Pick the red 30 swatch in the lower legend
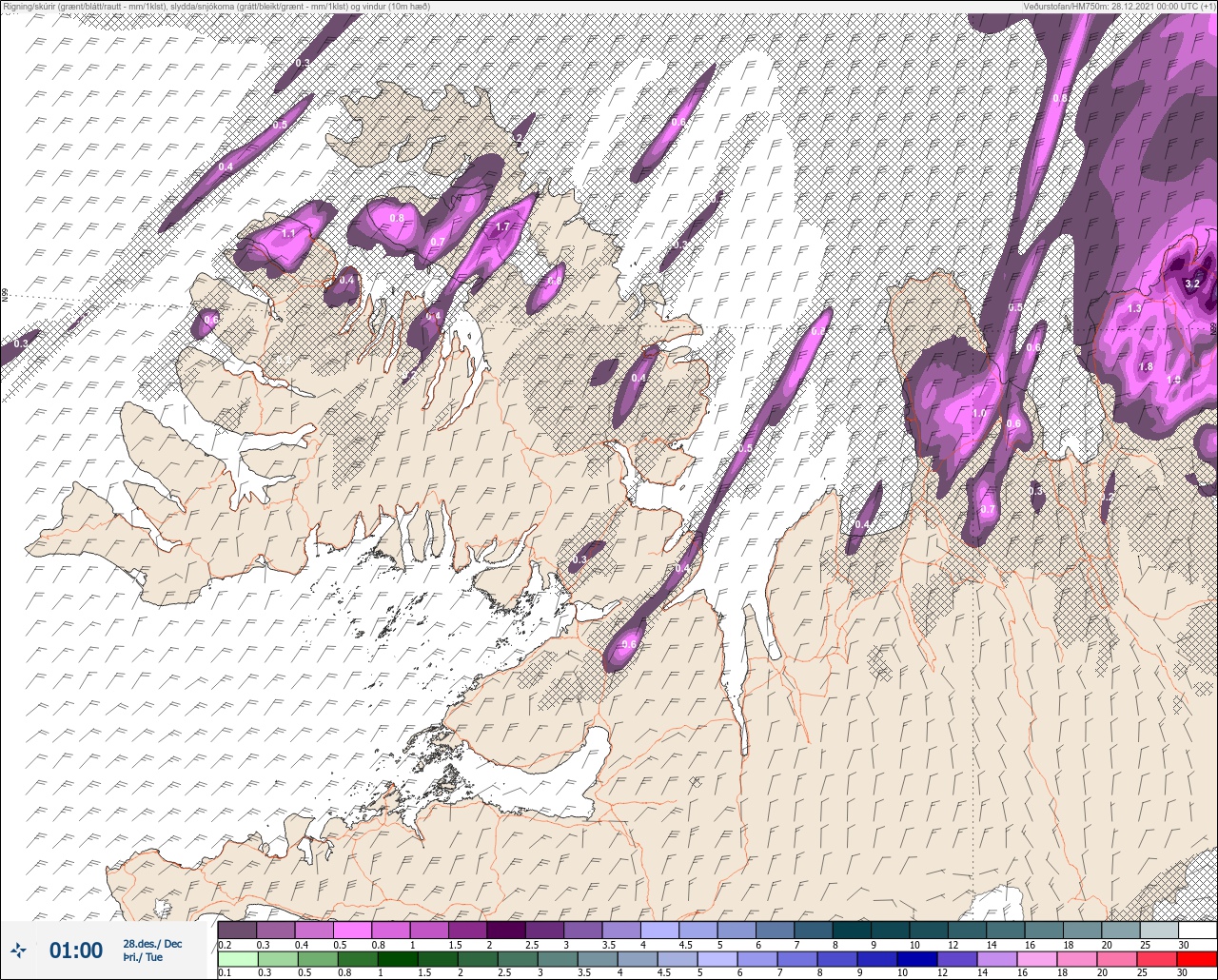The image size is (1218, 980). pos(1197,958)
